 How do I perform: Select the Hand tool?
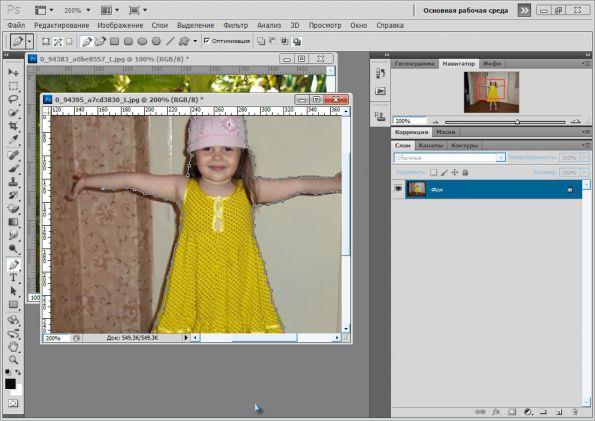[x=13, y=346]
